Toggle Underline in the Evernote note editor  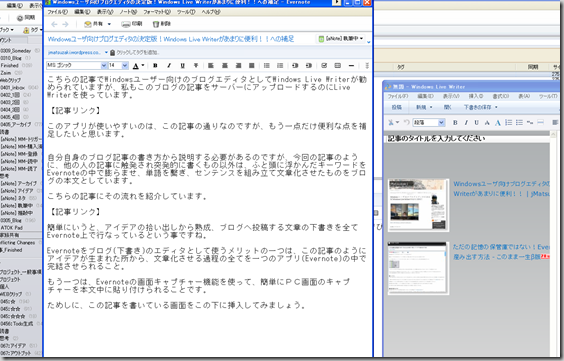coord(183,65)
